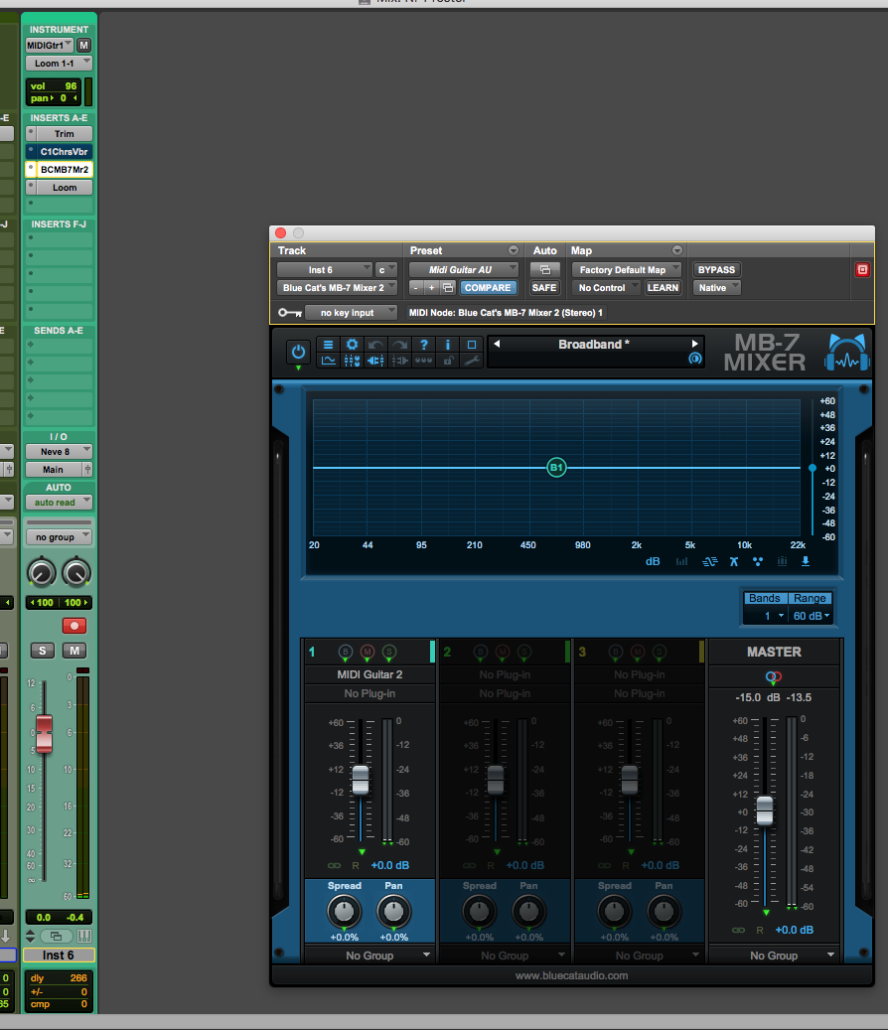This screenshot has height=1030, width=888.
Task: Click band 1 fader handle
Action: pyautogui.click(x=361, y=780)
